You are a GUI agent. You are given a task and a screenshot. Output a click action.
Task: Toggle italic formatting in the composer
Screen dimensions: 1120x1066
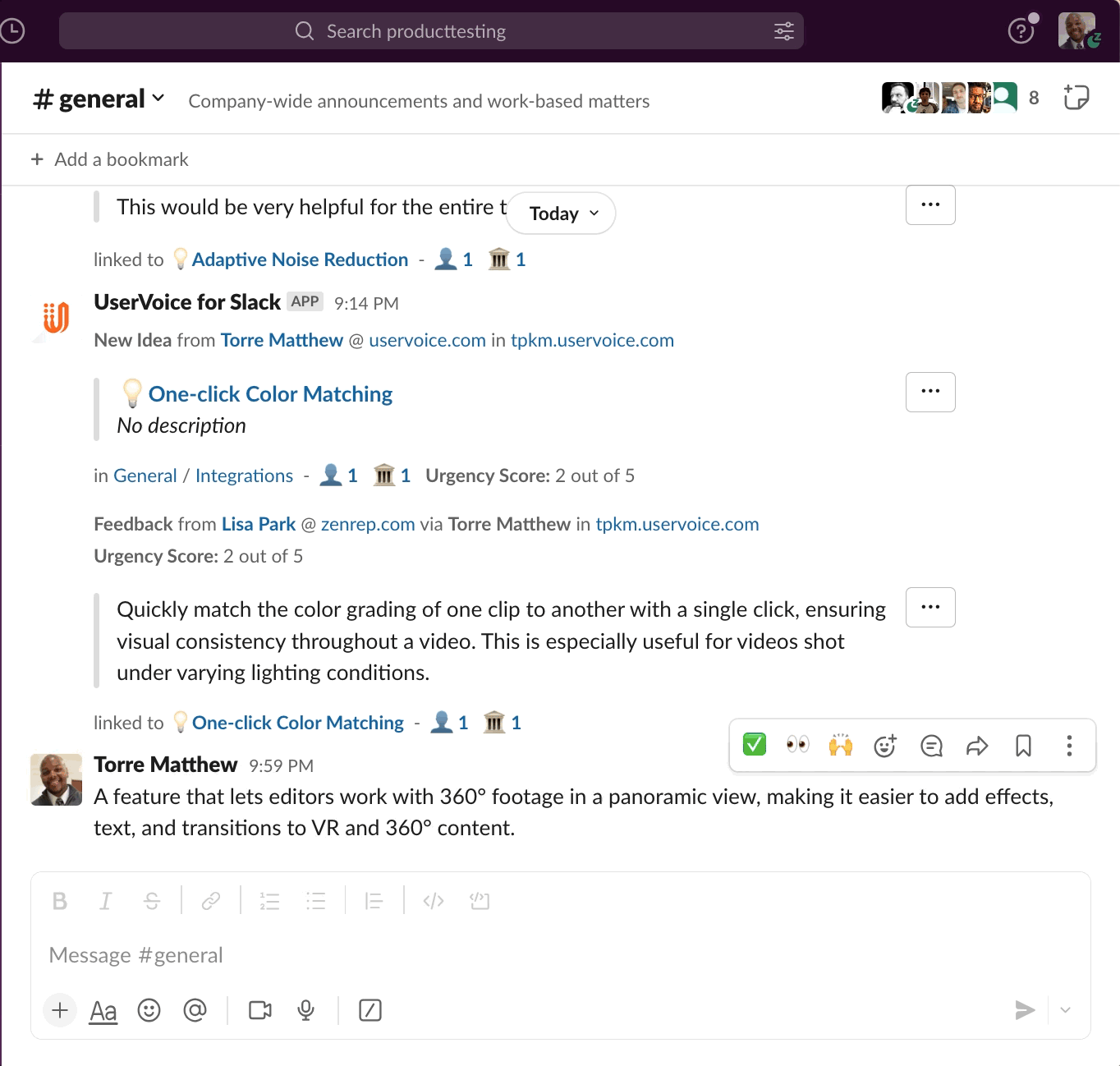[x=105, y=900]
